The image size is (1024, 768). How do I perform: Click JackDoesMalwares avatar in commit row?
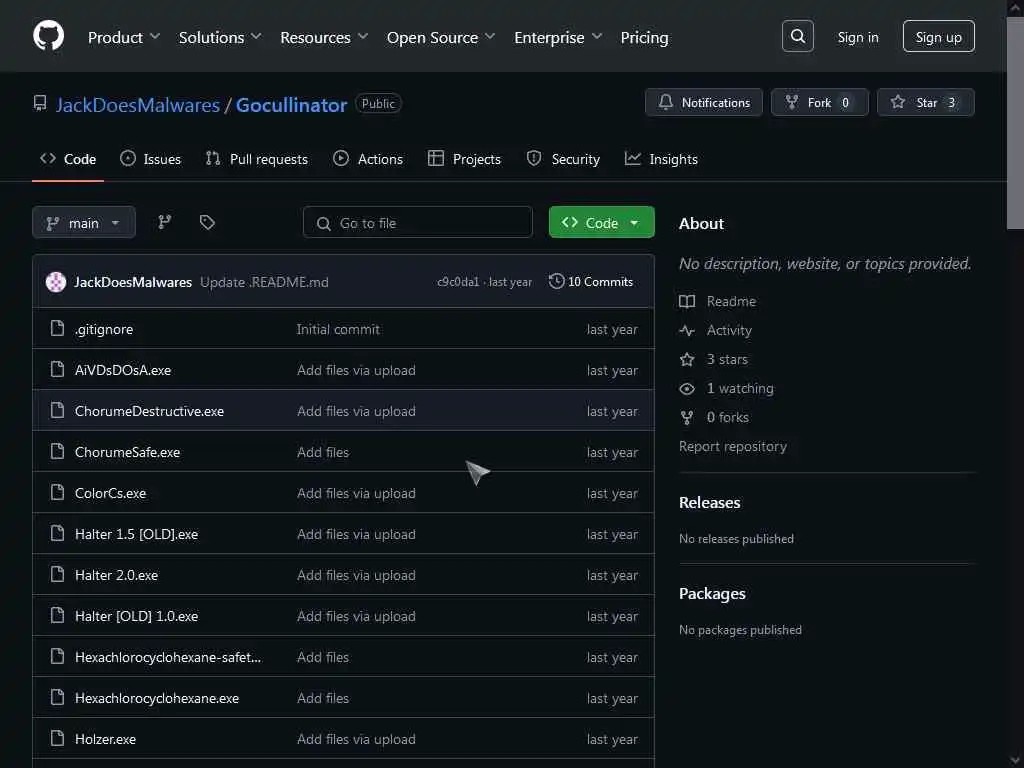coord(56,282)
